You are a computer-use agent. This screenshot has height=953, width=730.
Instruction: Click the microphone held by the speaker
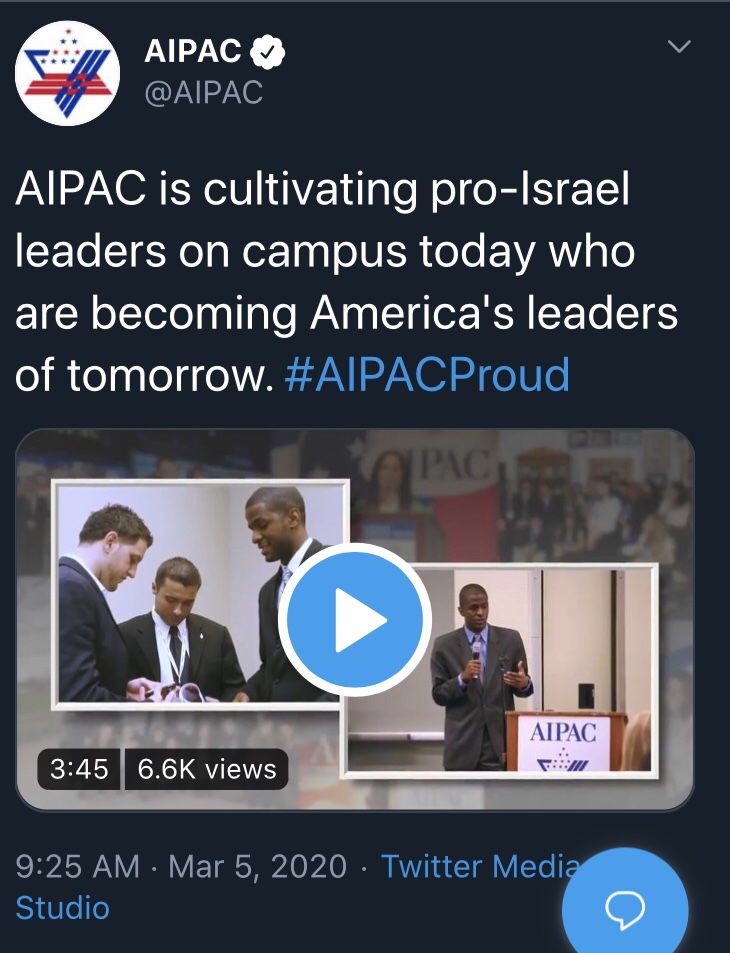[x=477, y=651]
